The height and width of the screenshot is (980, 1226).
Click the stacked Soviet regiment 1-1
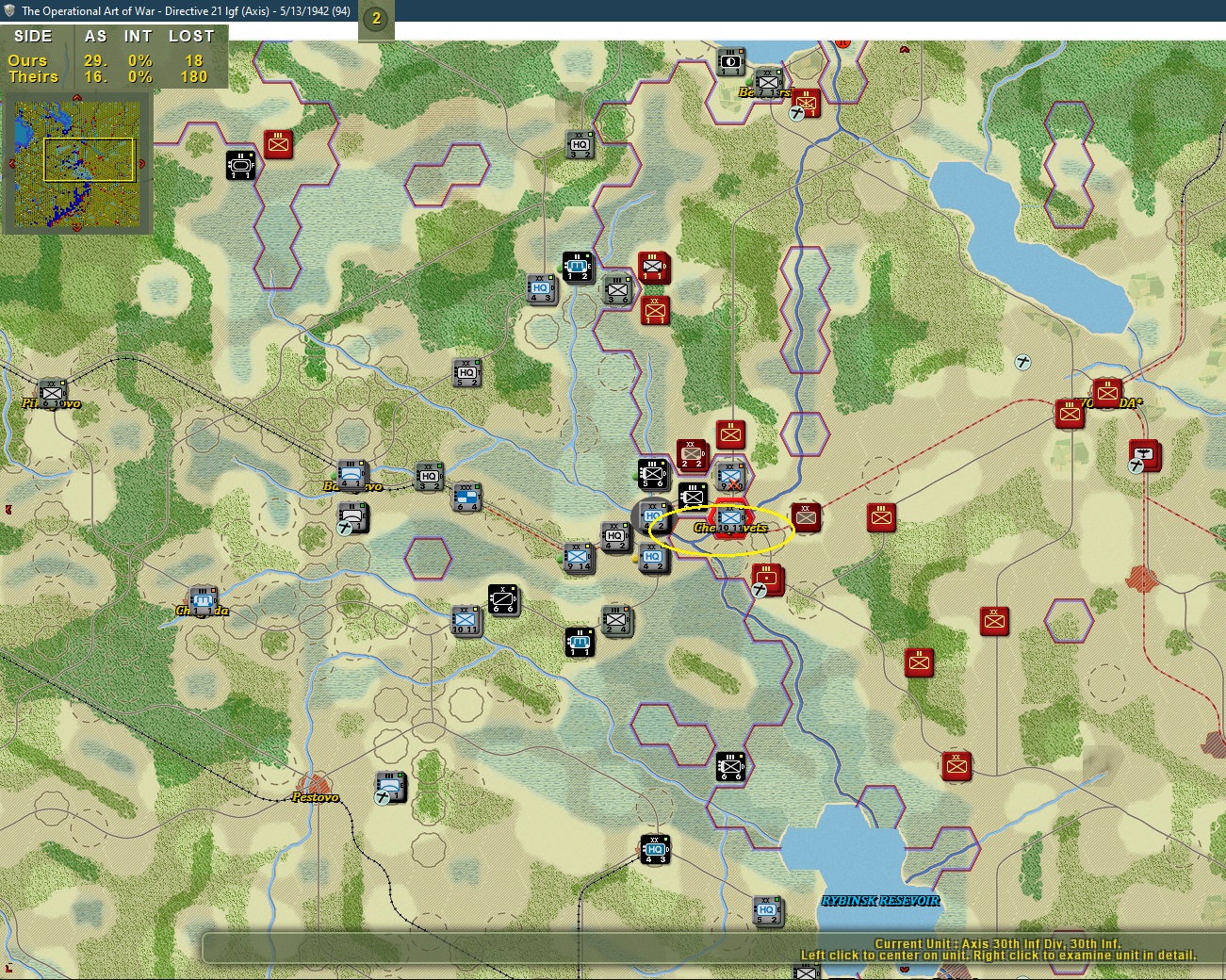tap(654, 268)
